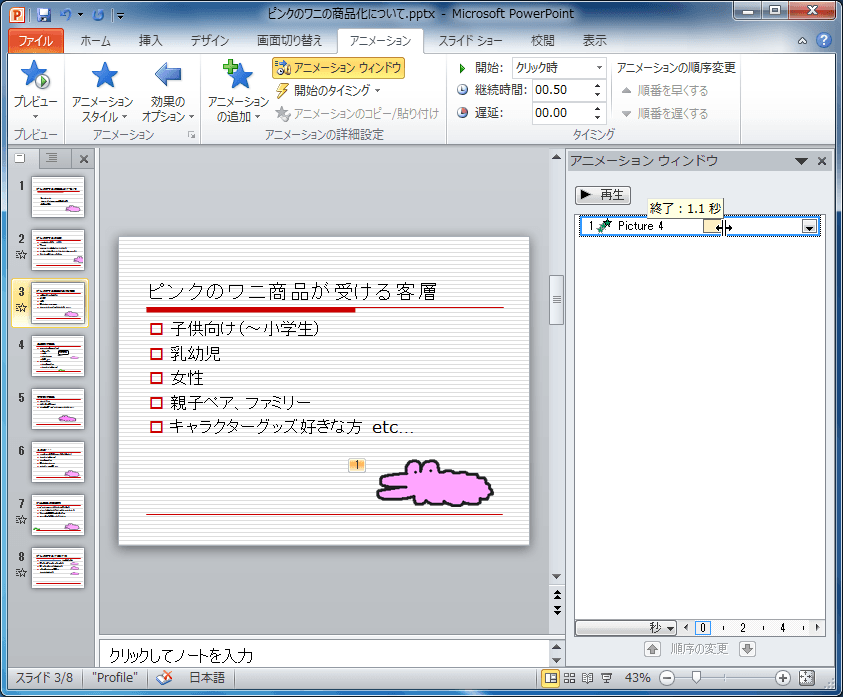The height and width of the screenshot is (697, 843).
Task: Switch to the スライド ショー ribbon tab
Action: point(470,41)
